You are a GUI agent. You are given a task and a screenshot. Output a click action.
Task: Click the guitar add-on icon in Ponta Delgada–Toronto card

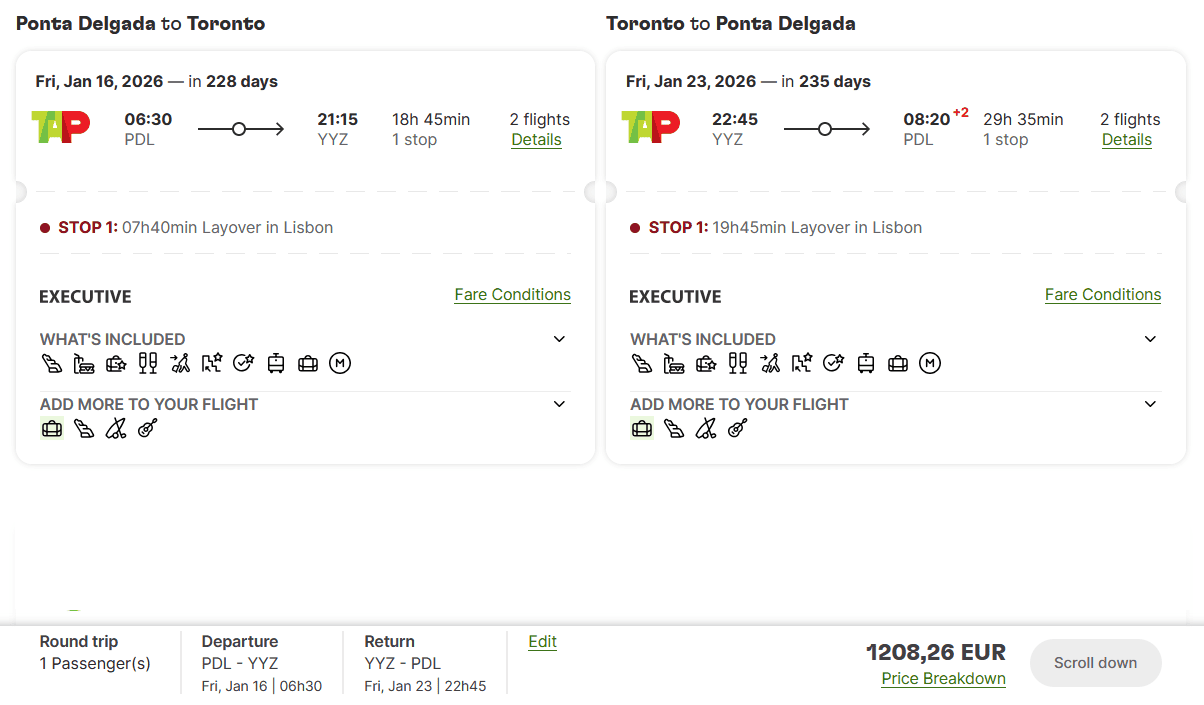click(x=148, y=429)
